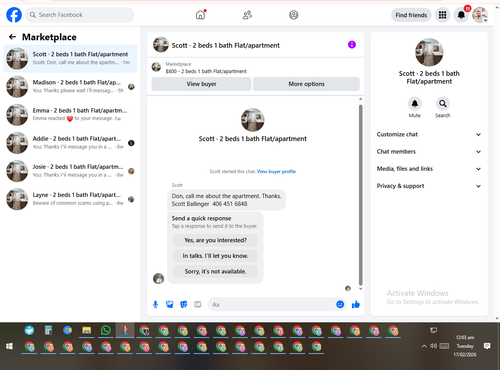Open Calculator from the taskbar
500x370 pixels.
[48, 330]
